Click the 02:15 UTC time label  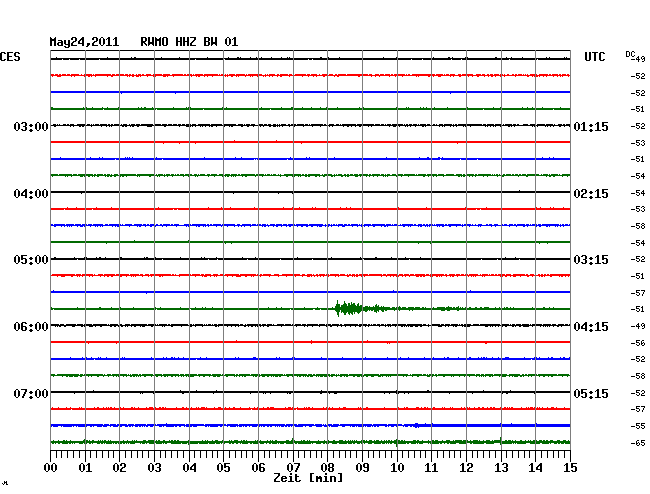[x=591, y=194]
